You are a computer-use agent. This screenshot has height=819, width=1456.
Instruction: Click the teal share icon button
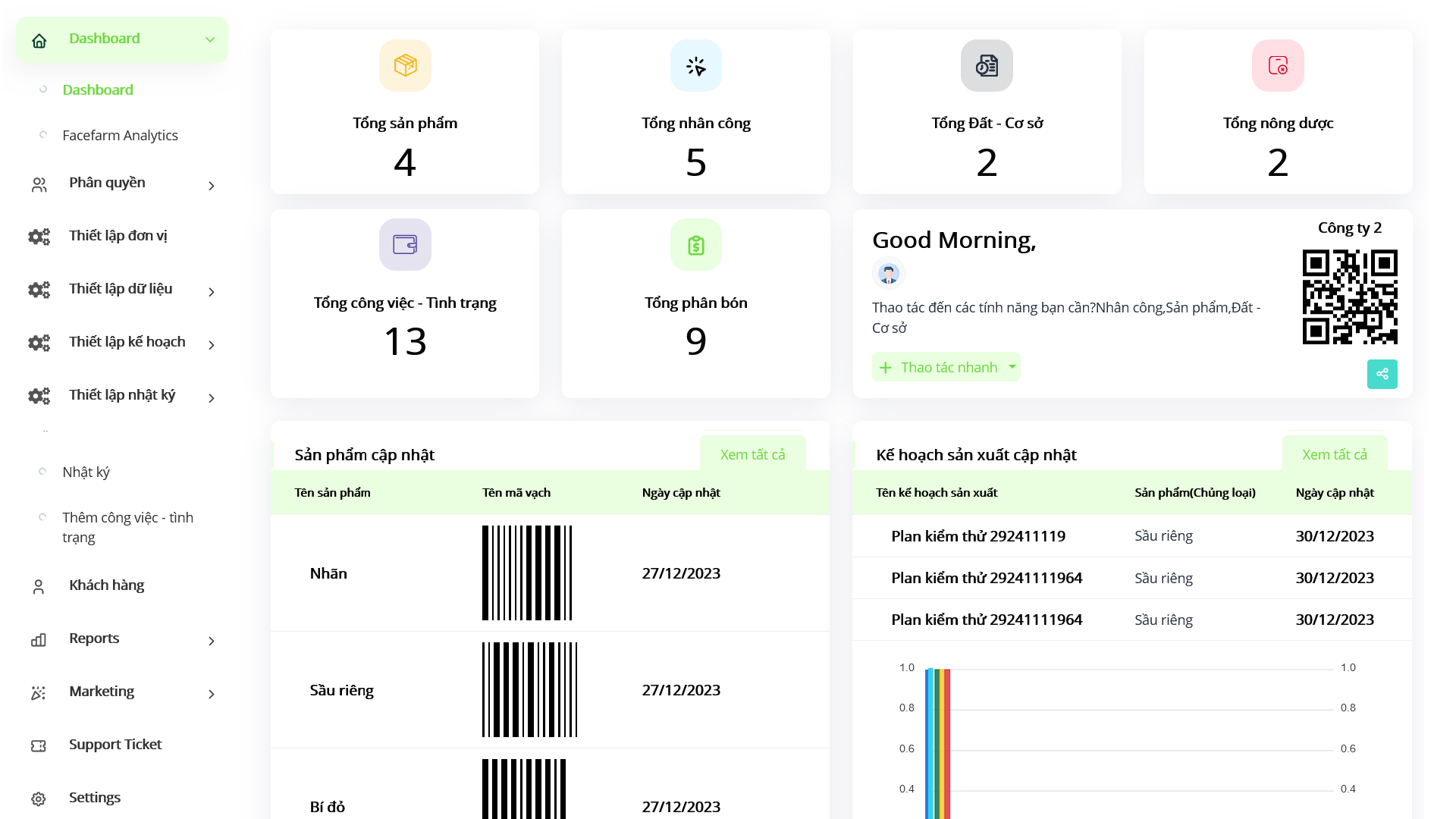(x=1382, y=374)
